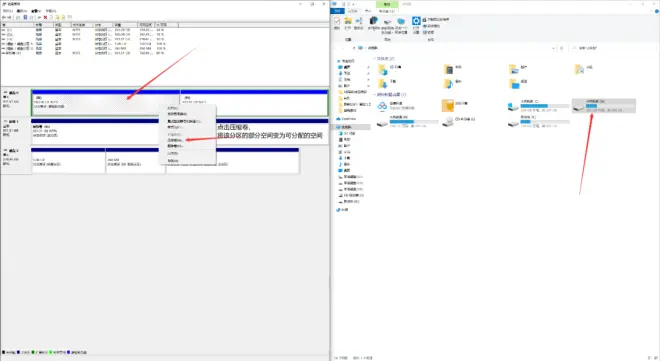This screenshot has width=660, height=361.
Task: Open the Action menu in Disk Management
Action: click(x=22, y=11)
